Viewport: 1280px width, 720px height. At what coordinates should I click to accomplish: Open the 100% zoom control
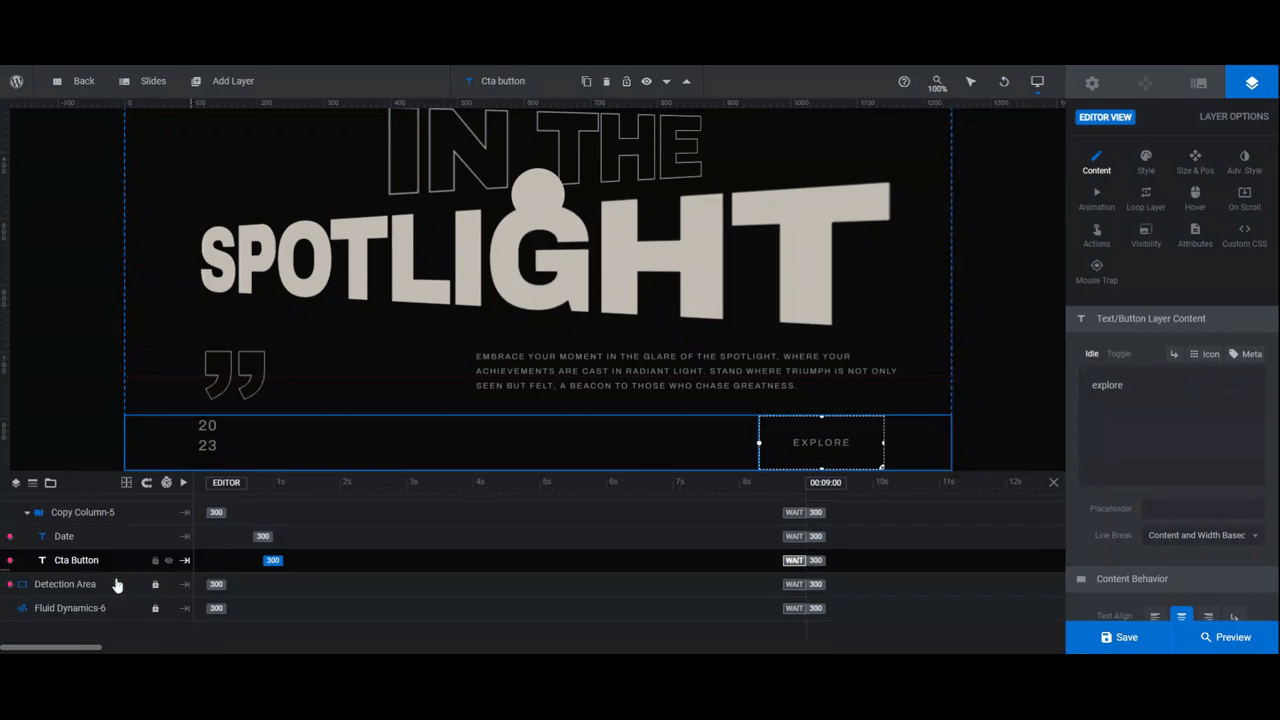coord(937,83)
